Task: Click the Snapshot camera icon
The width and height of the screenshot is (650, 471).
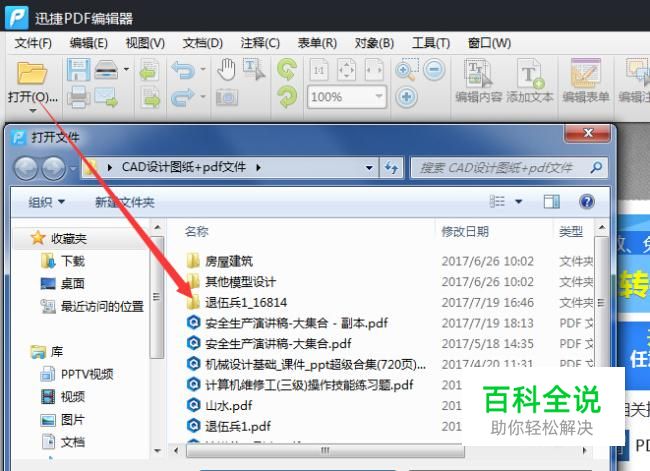Action: pos(227,98)
